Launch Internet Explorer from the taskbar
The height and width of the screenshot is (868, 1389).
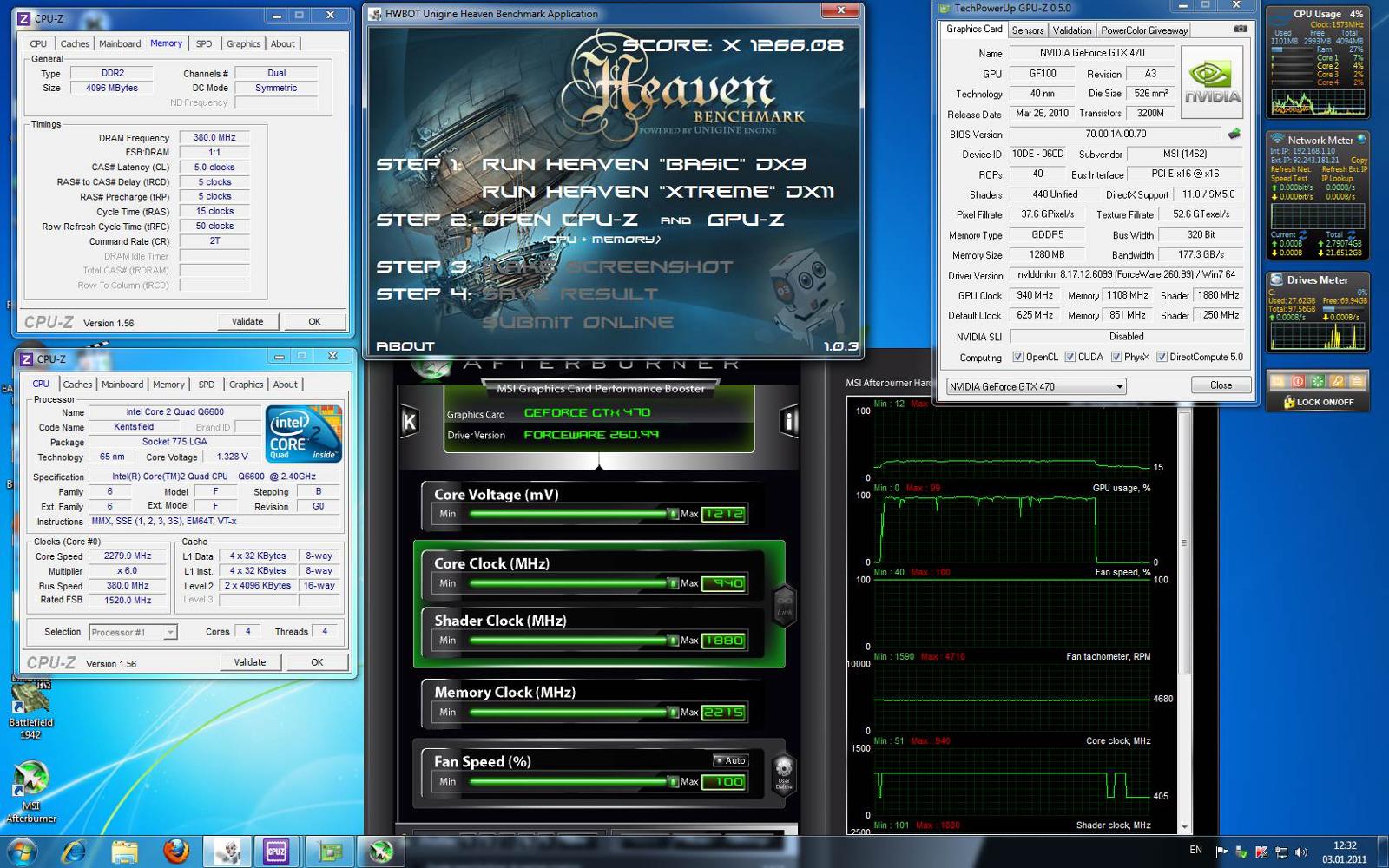pyautogui.click(x=75, y=852)
